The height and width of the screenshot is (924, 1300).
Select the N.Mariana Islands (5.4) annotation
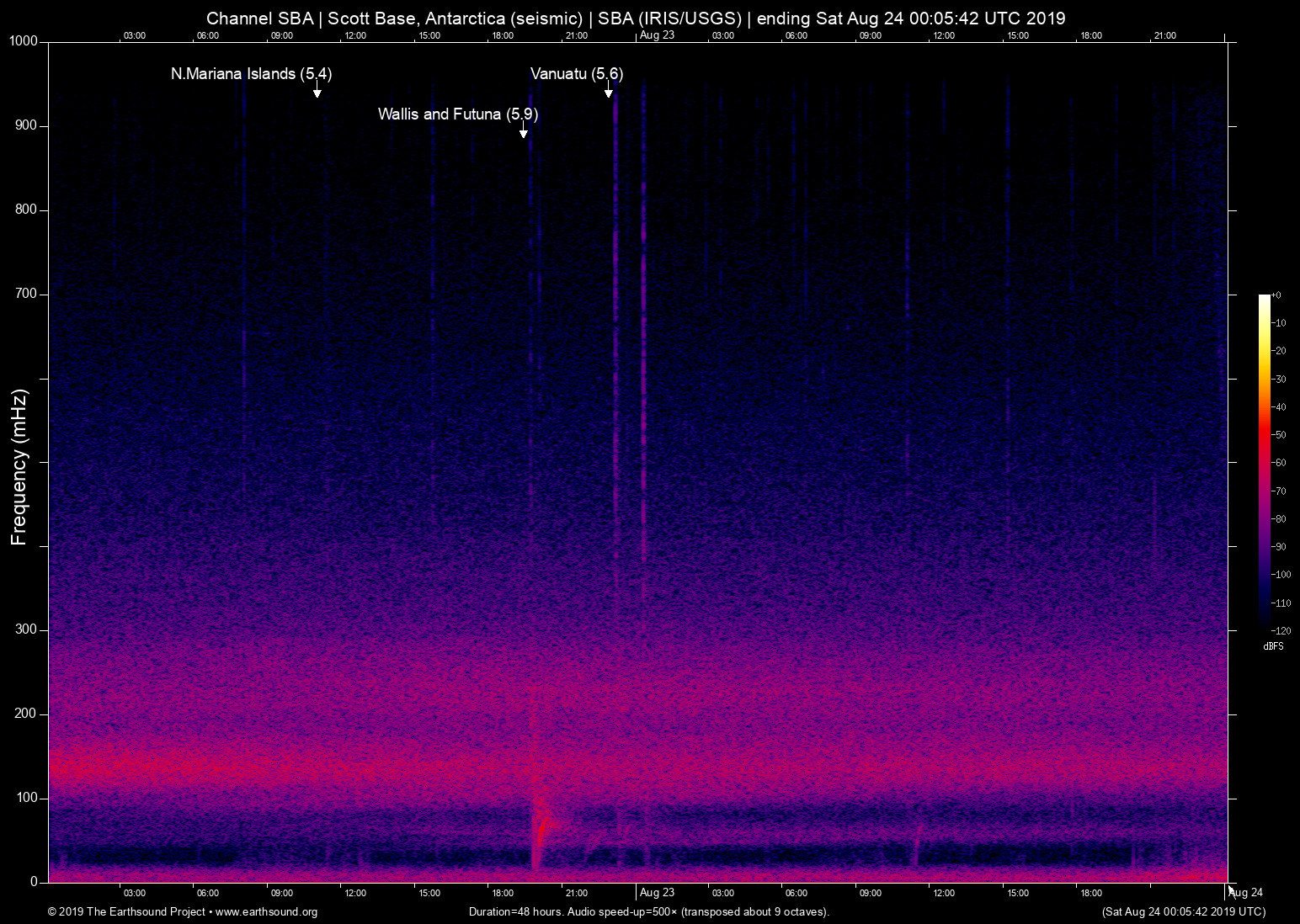[251, 74]
